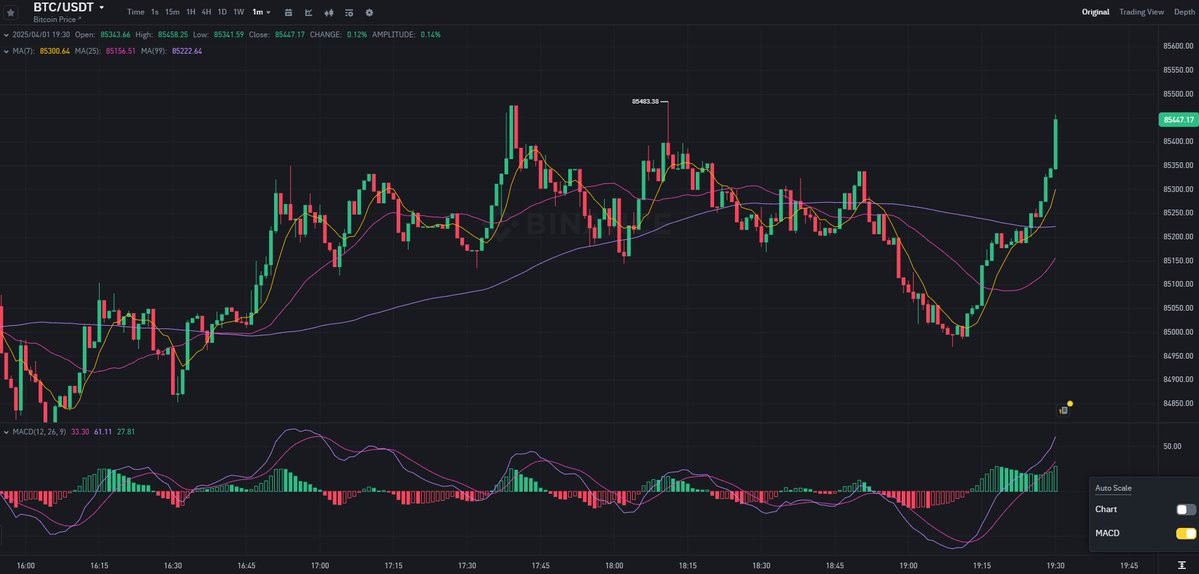Click the 17:00 time axis label
This screenshot has width=1199, height=574.
(320, 566)
